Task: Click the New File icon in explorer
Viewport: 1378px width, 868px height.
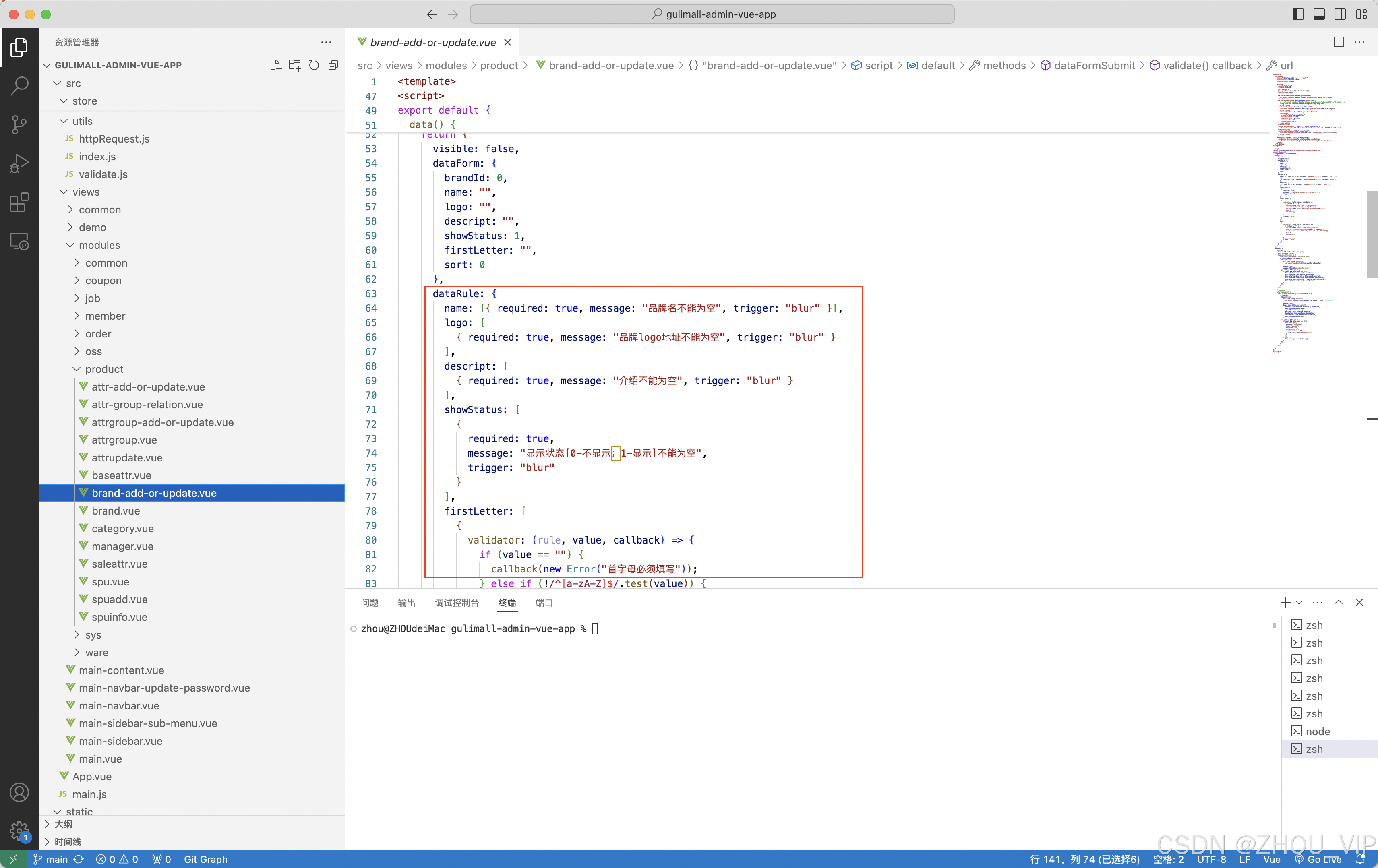Action: pos(275,65)
